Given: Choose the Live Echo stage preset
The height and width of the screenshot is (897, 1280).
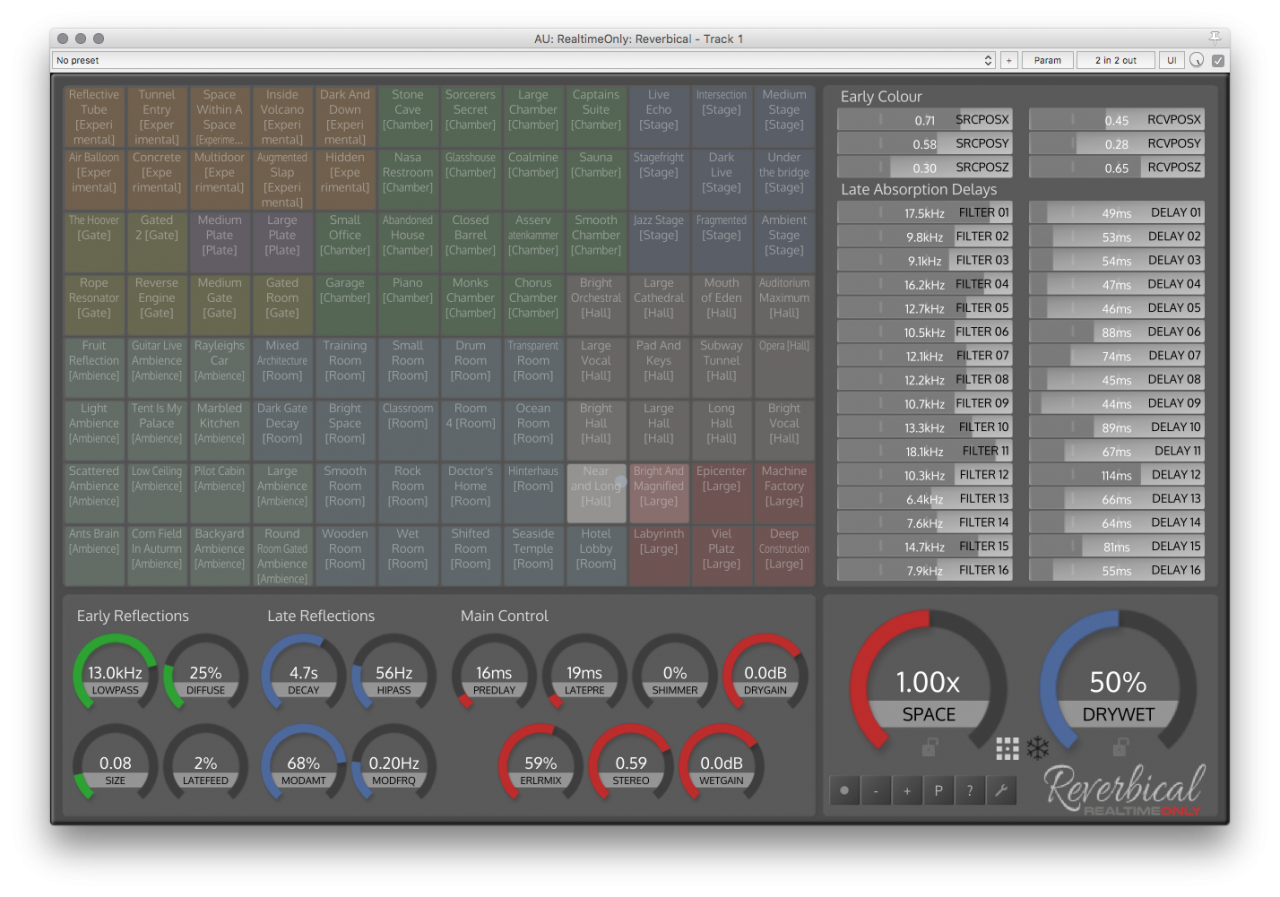Looking at the screenshot, I should (658, 117).
